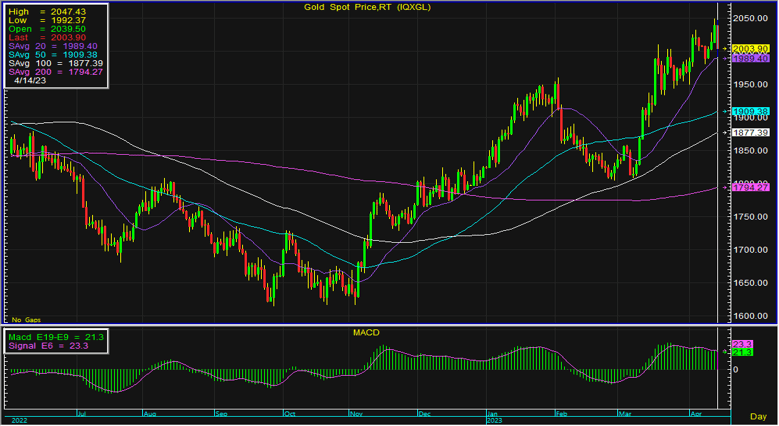Click the cyan 1909.38 moving average tag
Screen dimensions: 779x426
(751, 111)
